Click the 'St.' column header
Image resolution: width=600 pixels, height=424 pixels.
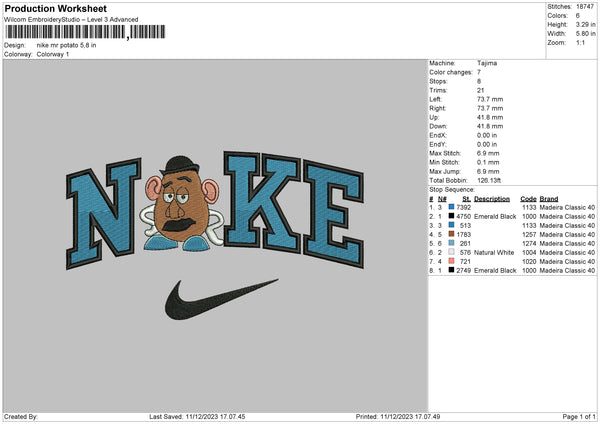pos(466,199)
